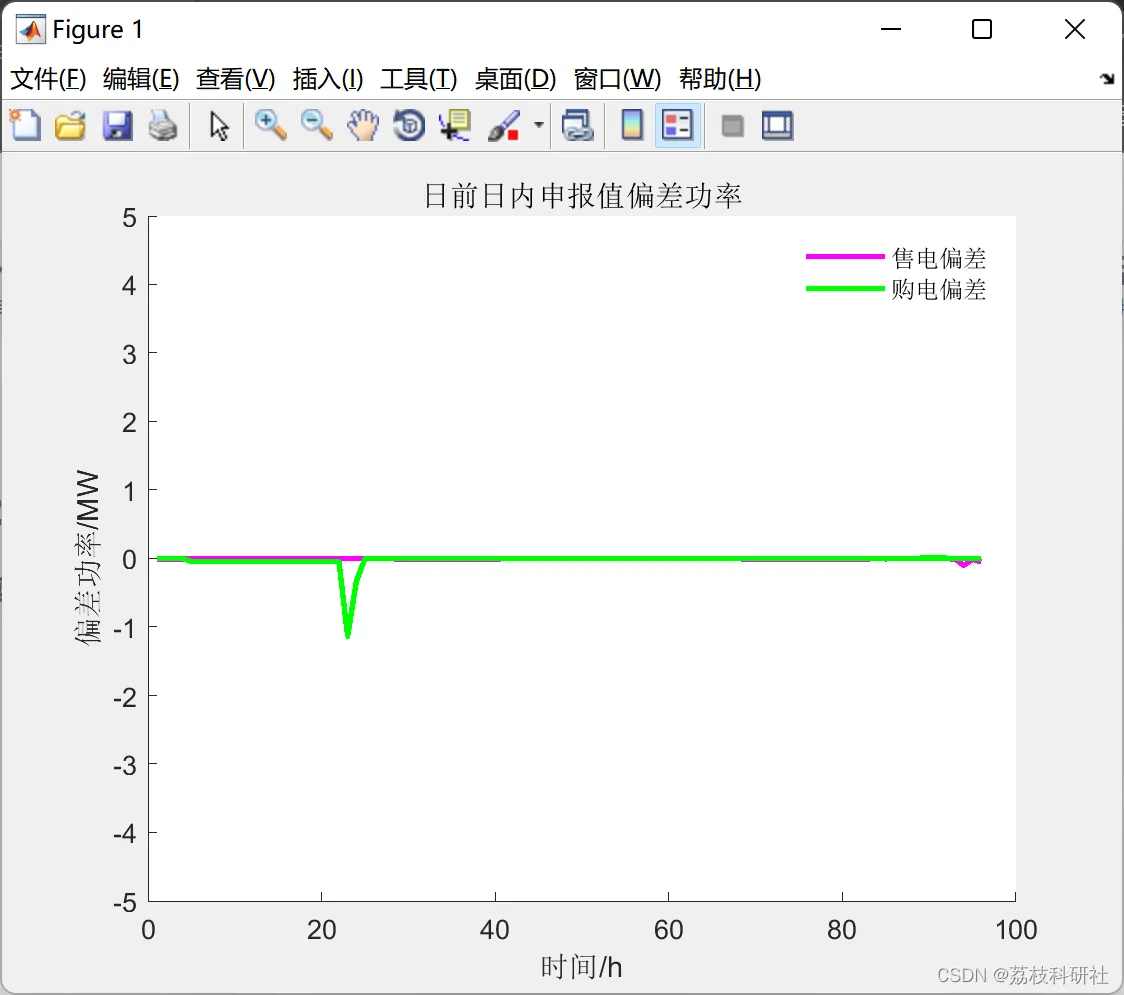
Task: Close the Figure 1 window
Action: [1075, 29]
